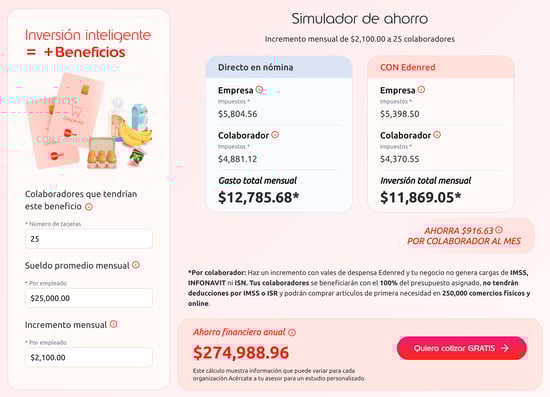Image resolution: width=550 pixels, height=397 pixels.
Task: Click the Número de tarjetas field showing 25
Action: [x=89, y=239]
